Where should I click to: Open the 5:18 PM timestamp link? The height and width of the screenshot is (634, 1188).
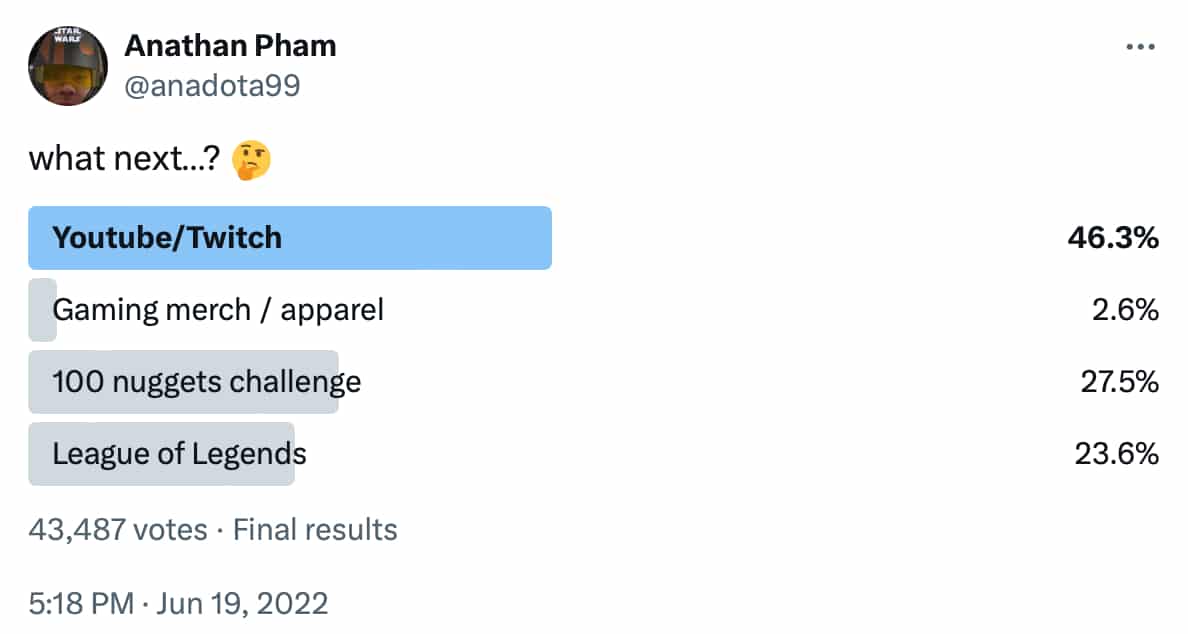[x=80, y=603]
